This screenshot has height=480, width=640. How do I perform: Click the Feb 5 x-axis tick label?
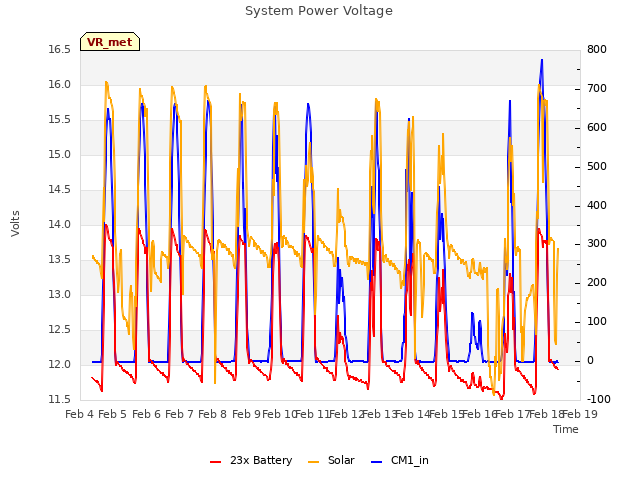click(113, 414)
